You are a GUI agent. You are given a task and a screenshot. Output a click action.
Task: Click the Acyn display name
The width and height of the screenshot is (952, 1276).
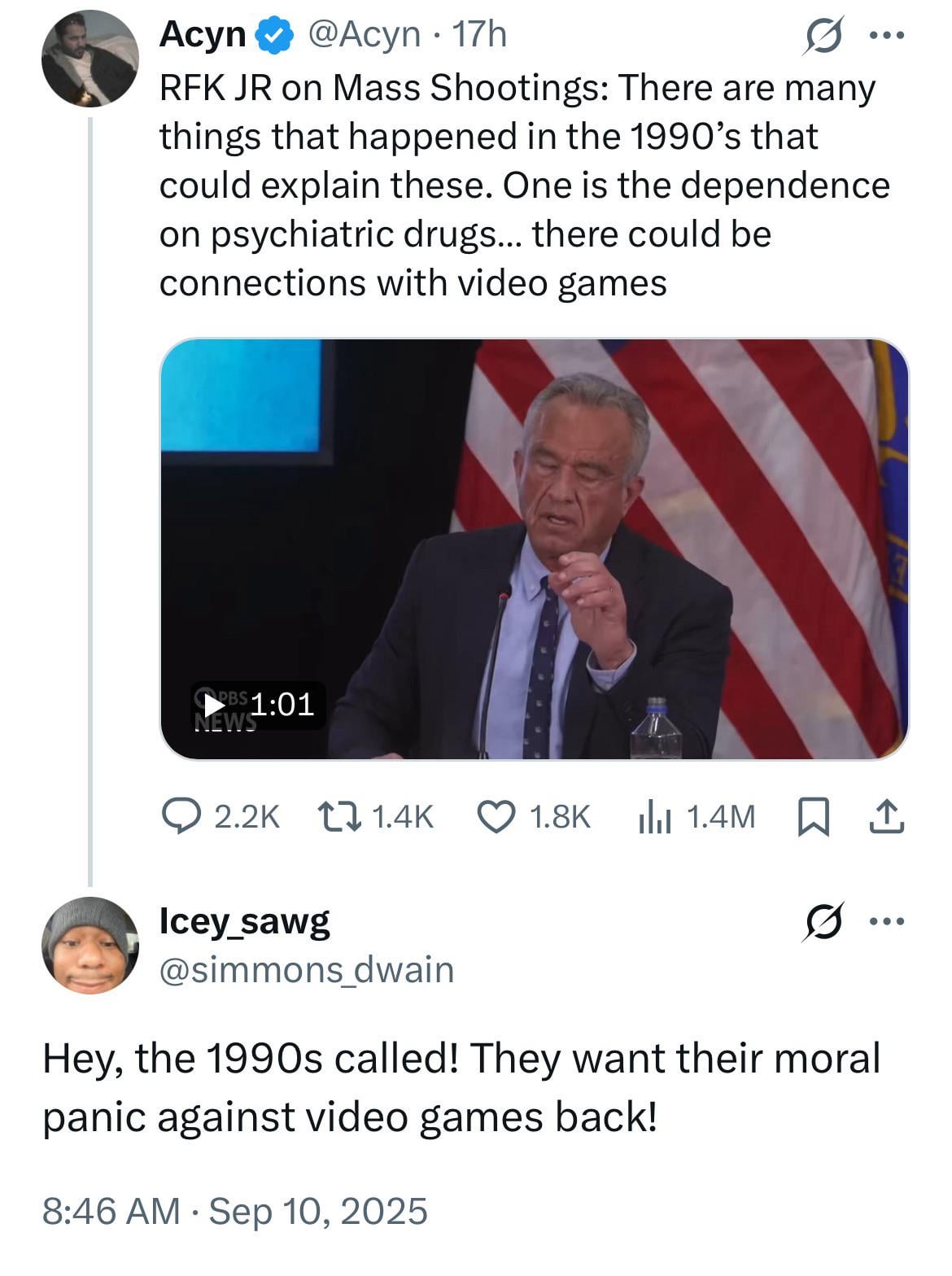203,34
